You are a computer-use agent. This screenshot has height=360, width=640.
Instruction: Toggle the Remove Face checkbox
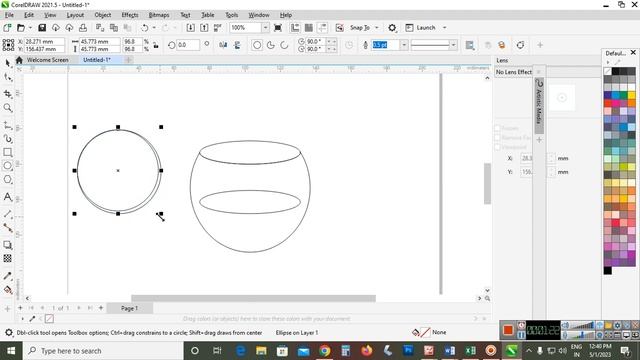(498, 138)
